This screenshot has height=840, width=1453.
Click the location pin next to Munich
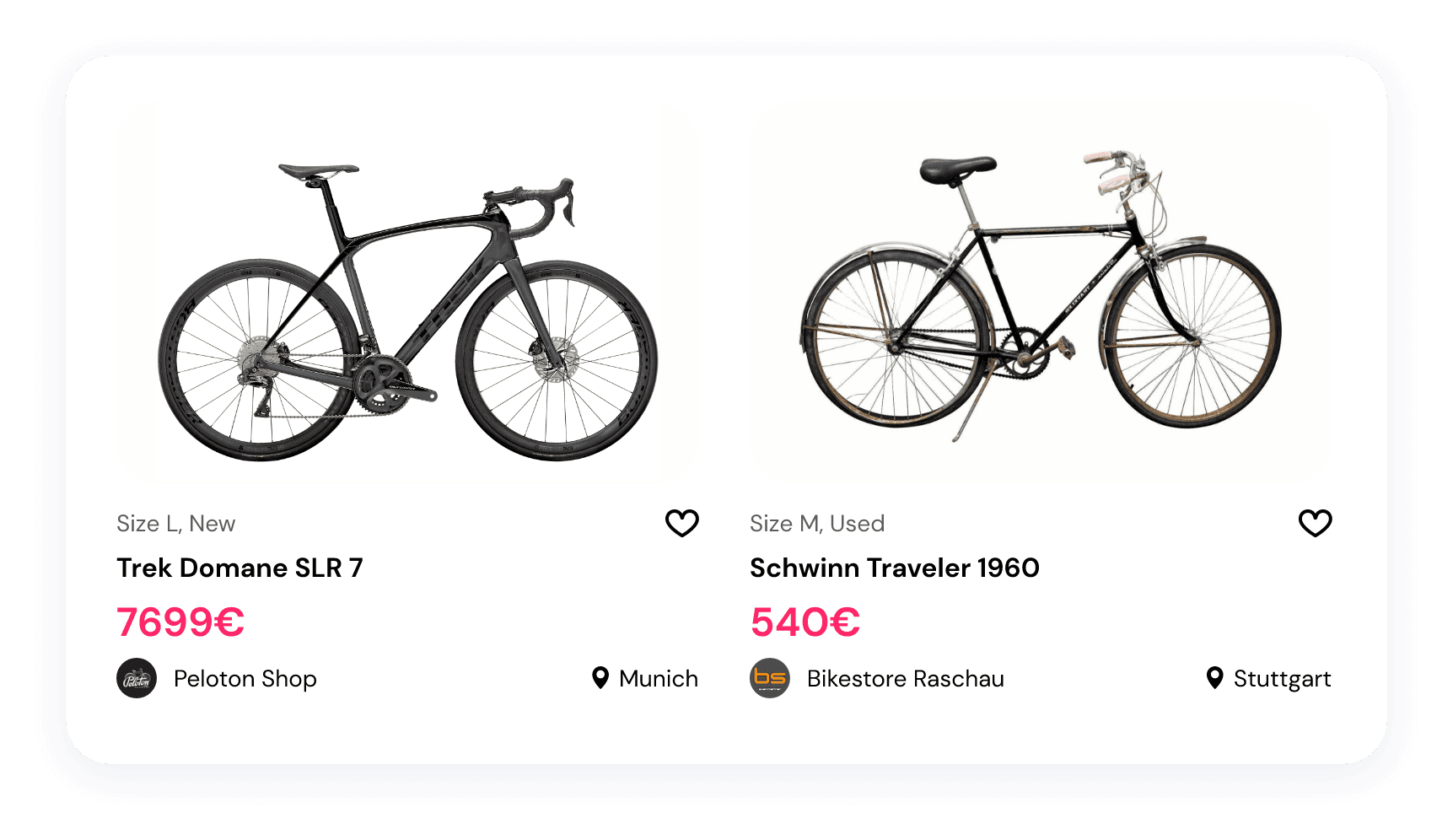coord(600,679)
